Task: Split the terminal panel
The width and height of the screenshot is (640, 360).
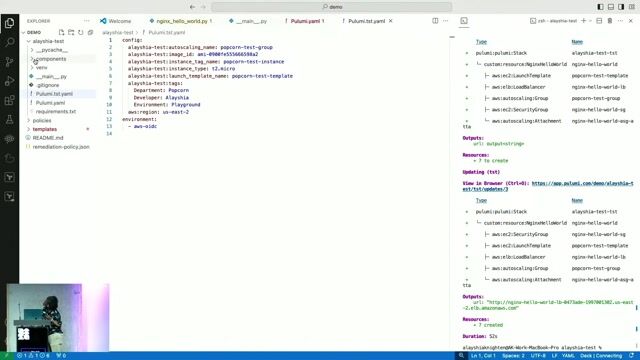Action: tap(599, 21)
